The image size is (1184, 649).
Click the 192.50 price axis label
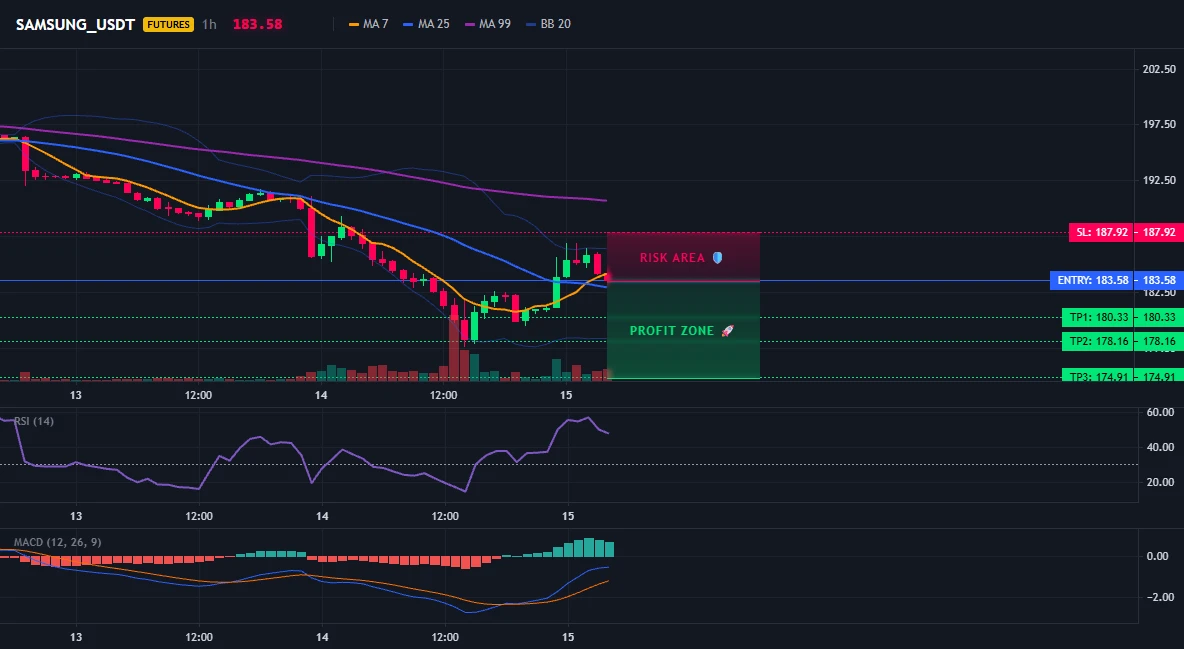[1159, 180]
